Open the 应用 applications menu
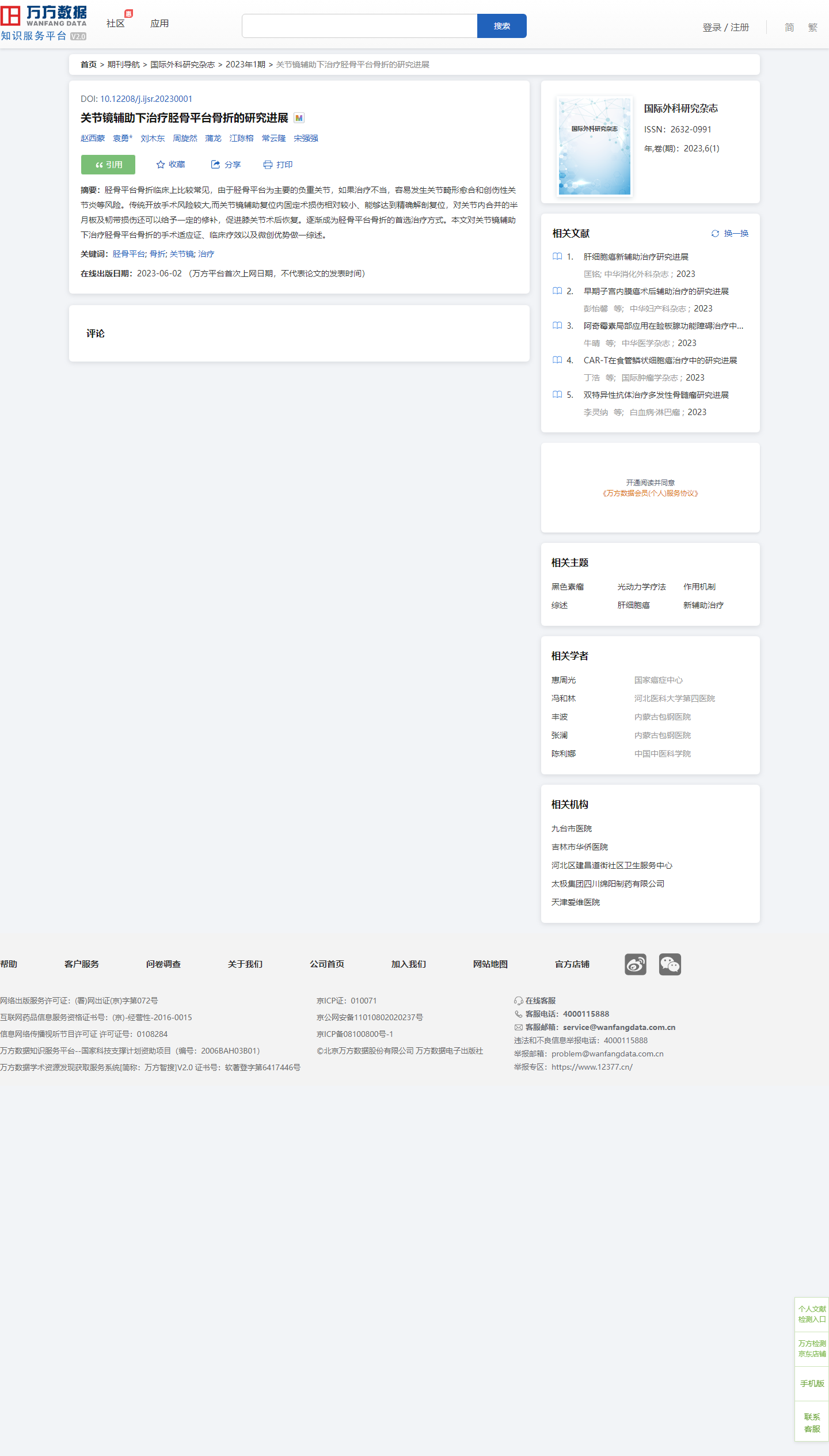This screenshot has height=1456, width=829. 159,24
